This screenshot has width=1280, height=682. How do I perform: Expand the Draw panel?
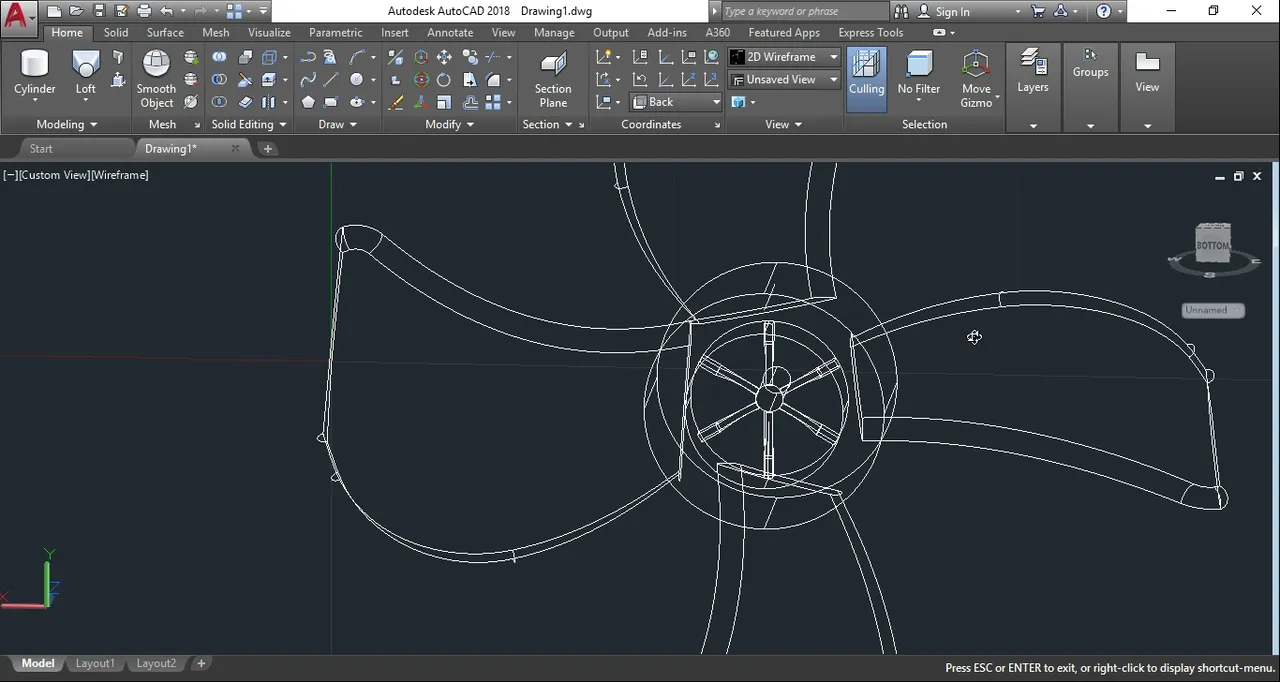338,125
